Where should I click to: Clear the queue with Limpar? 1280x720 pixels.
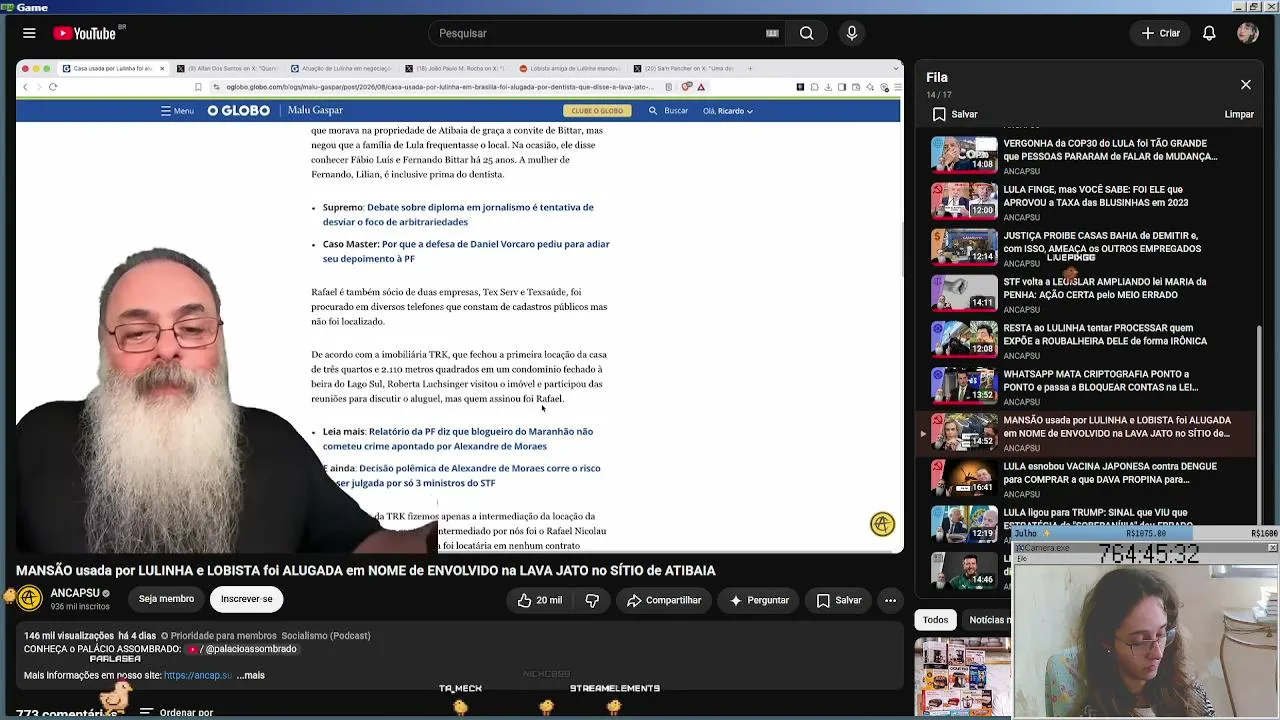[1239, 114]
